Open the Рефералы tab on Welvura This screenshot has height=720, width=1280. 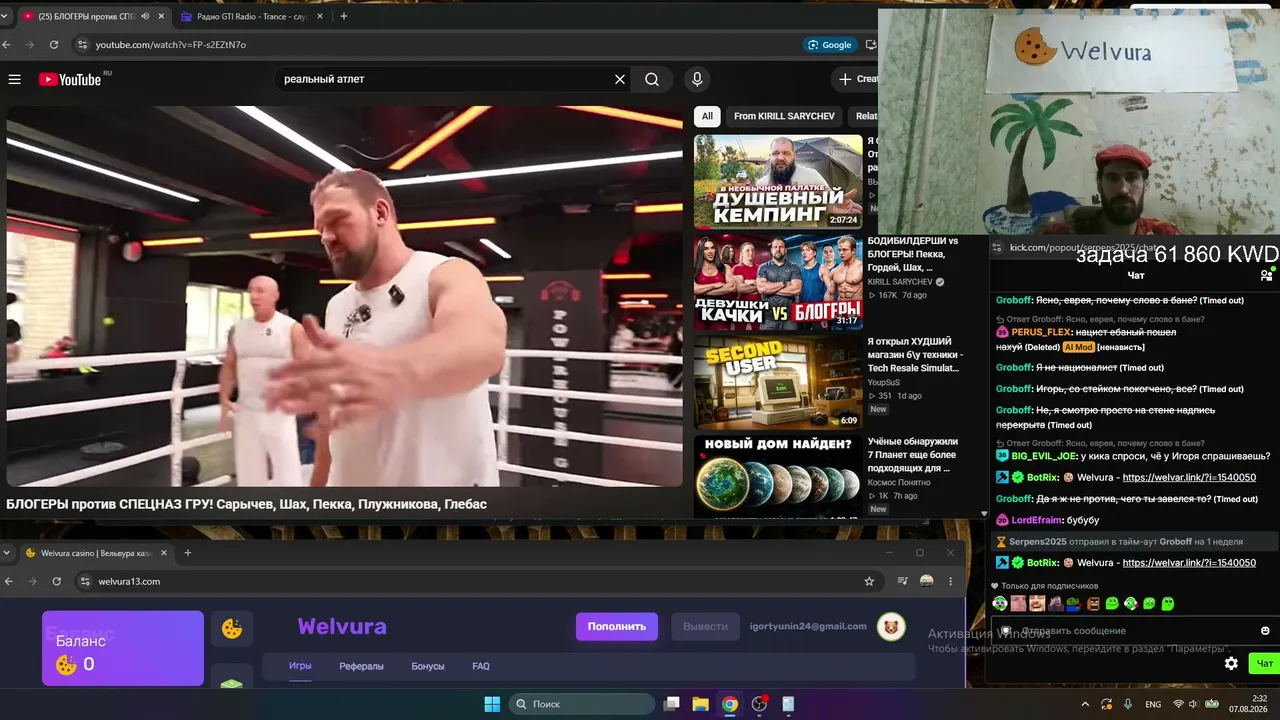coord(361,666)
